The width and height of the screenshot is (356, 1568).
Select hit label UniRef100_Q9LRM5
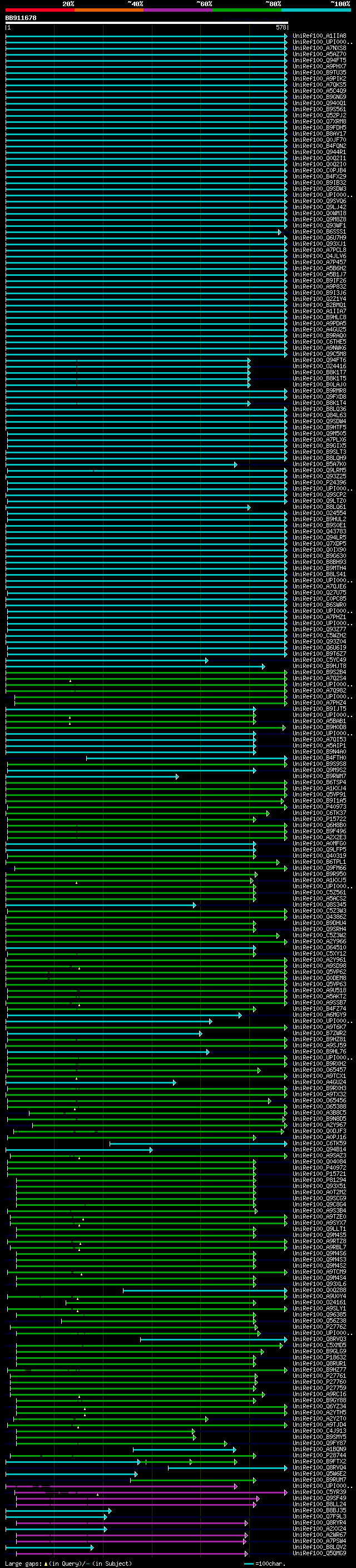point(319,471)
